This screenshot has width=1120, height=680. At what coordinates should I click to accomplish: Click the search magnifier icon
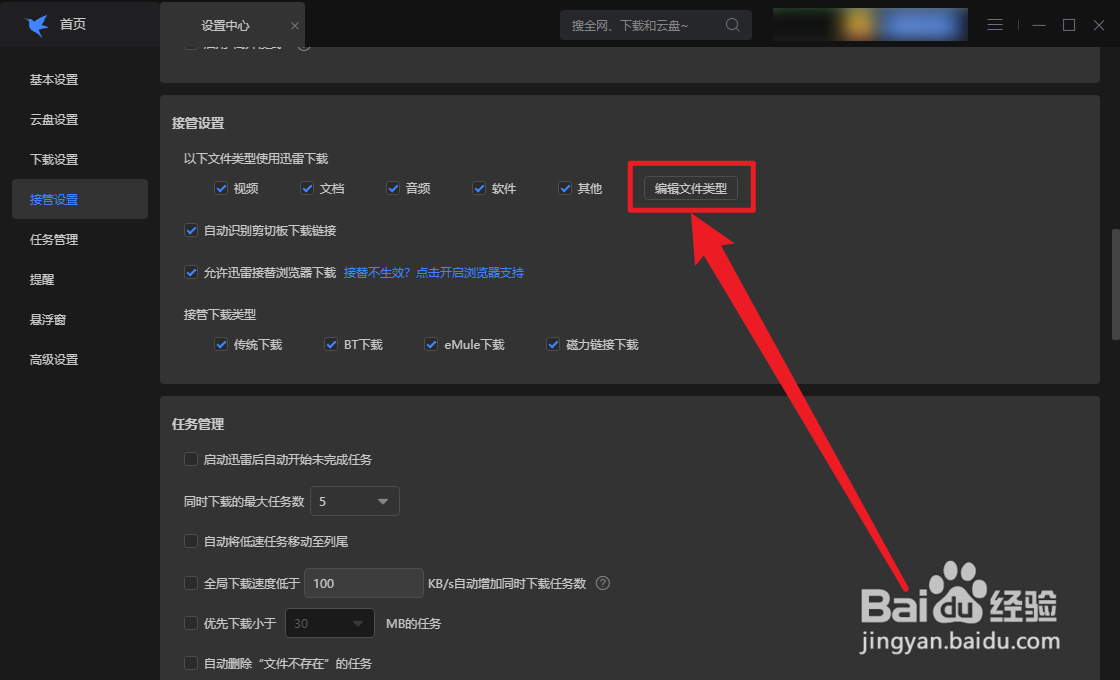[733, 24]
